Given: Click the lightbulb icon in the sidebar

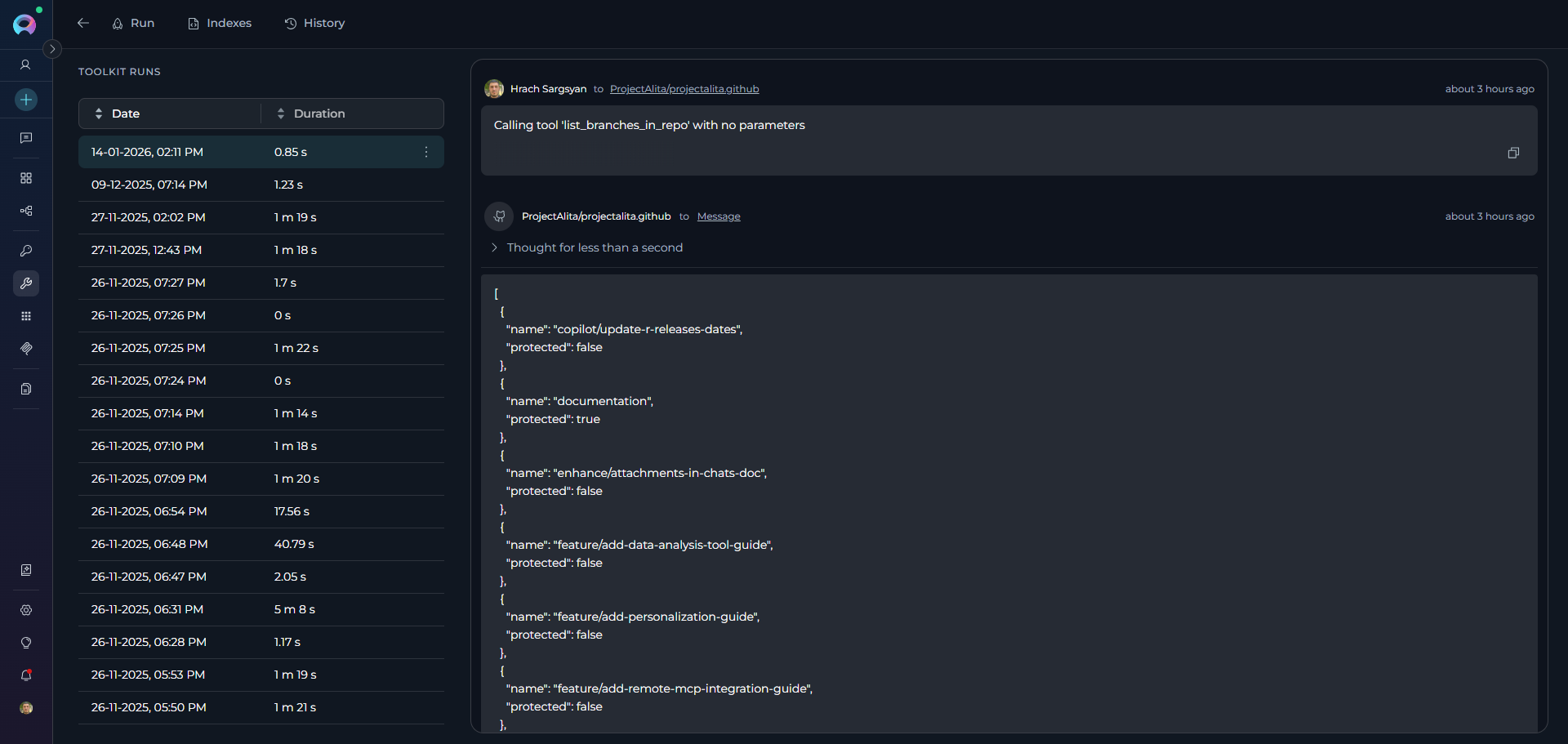Looking at the screenshot, I should click(26, 643).
